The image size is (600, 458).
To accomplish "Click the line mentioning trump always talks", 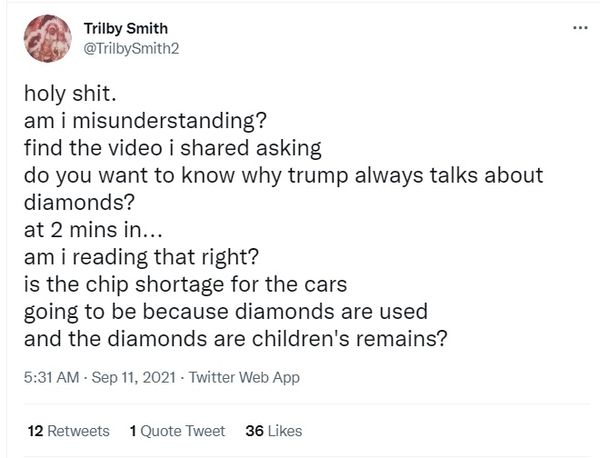I will (x=284, y=175).
